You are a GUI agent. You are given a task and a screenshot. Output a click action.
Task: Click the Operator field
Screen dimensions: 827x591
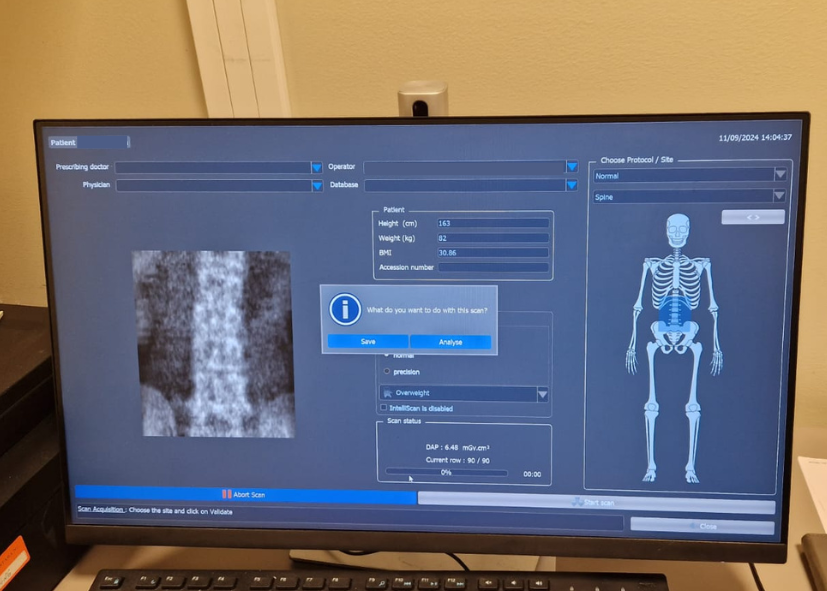[x=465, y=167]
